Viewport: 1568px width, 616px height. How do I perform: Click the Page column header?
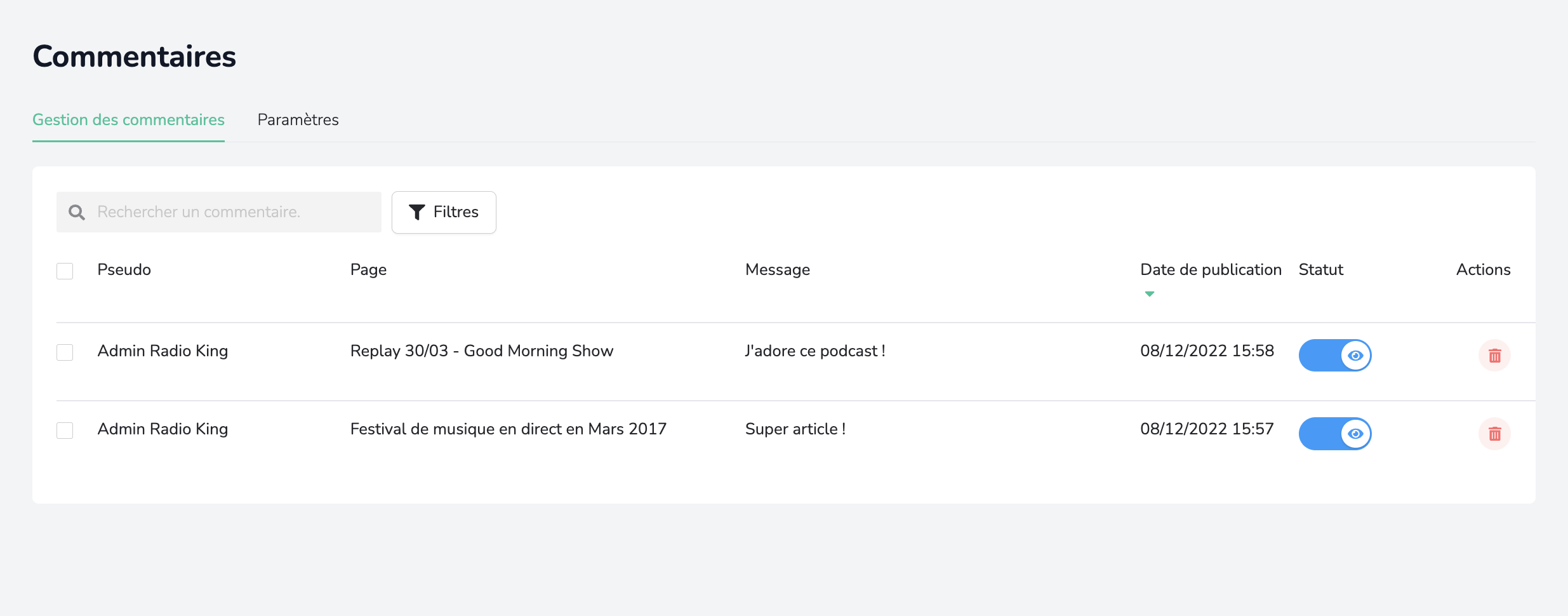368,270
